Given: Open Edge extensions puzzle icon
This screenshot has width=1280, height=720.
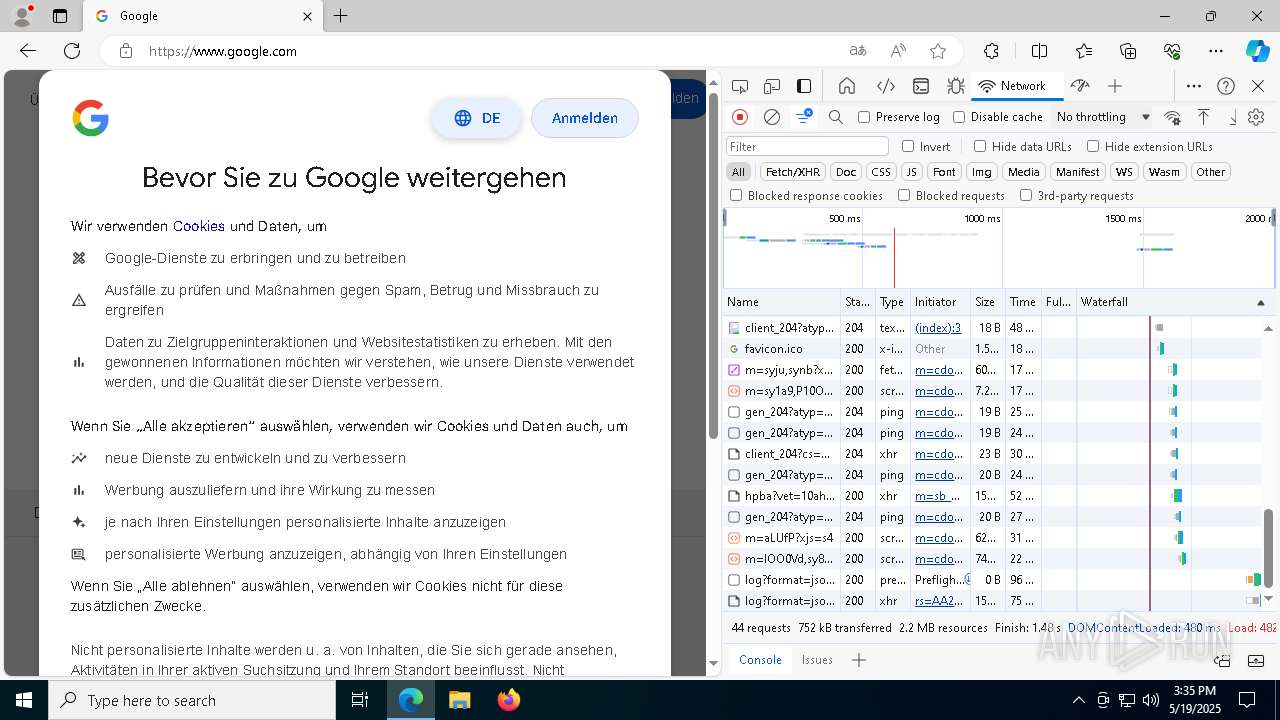Looking at the screenshot, I should [991, 51].
